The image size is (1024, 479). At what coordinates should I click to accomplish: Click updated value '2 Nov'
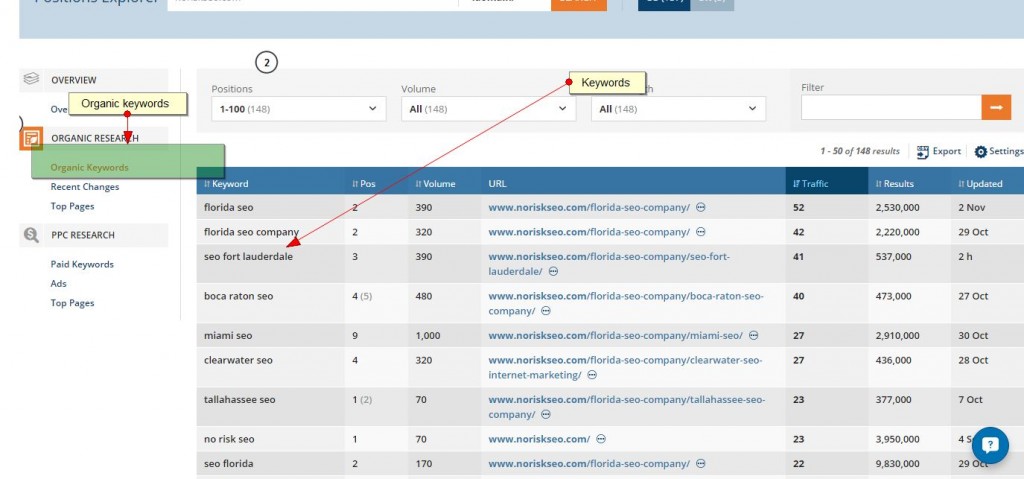[971, 208]
